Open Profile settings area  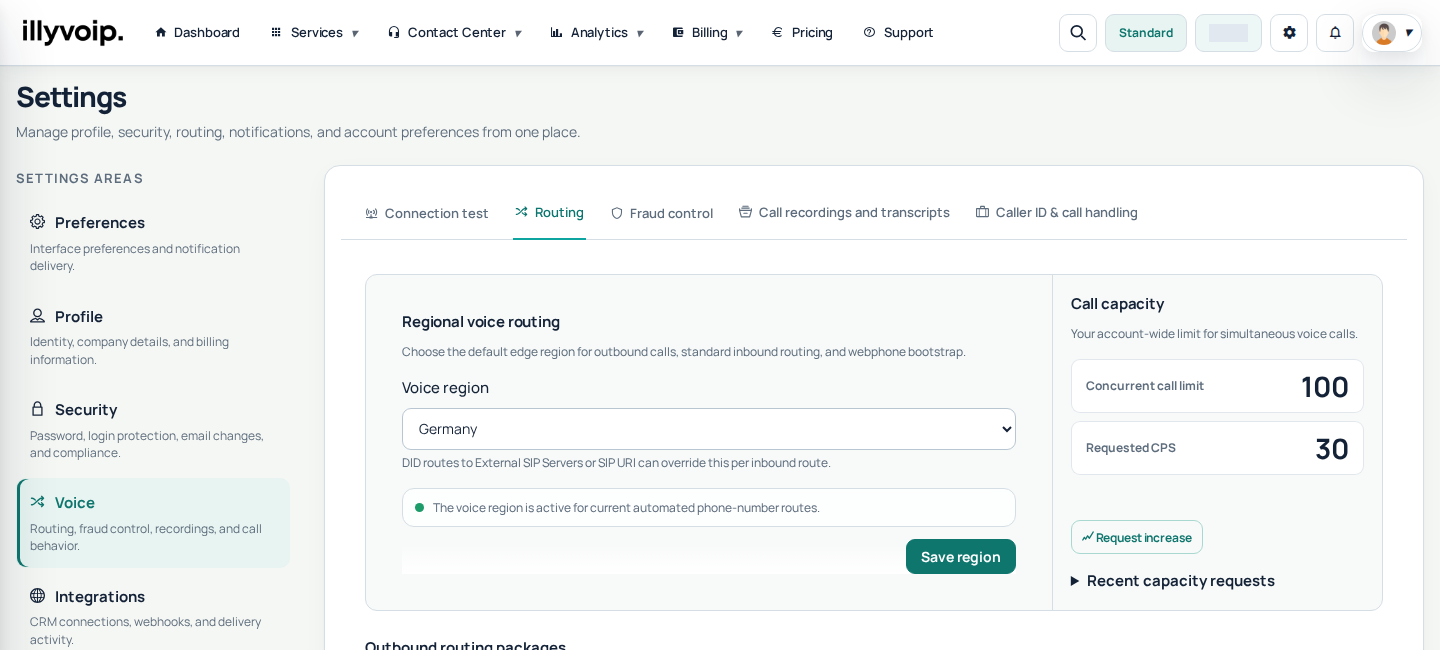click(153, 336)
